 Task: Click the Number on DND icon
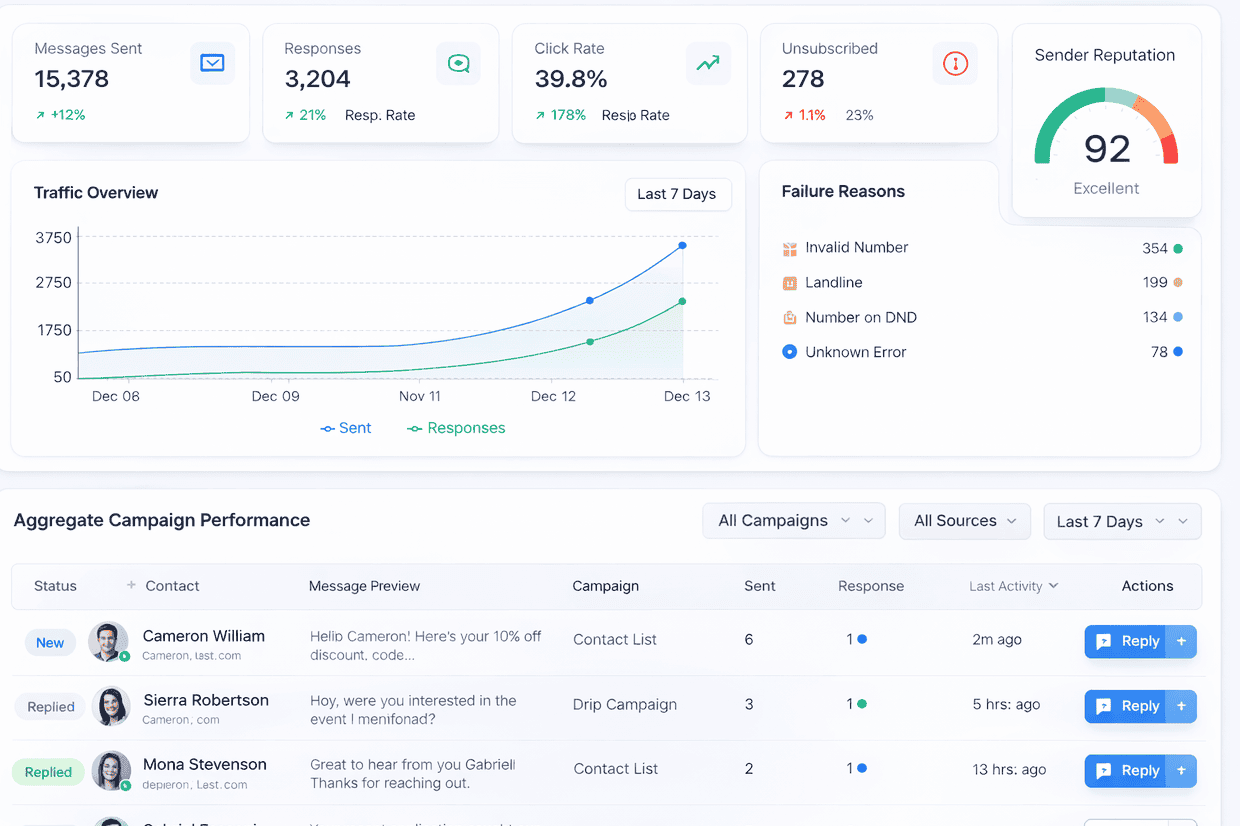pos(790,318)
